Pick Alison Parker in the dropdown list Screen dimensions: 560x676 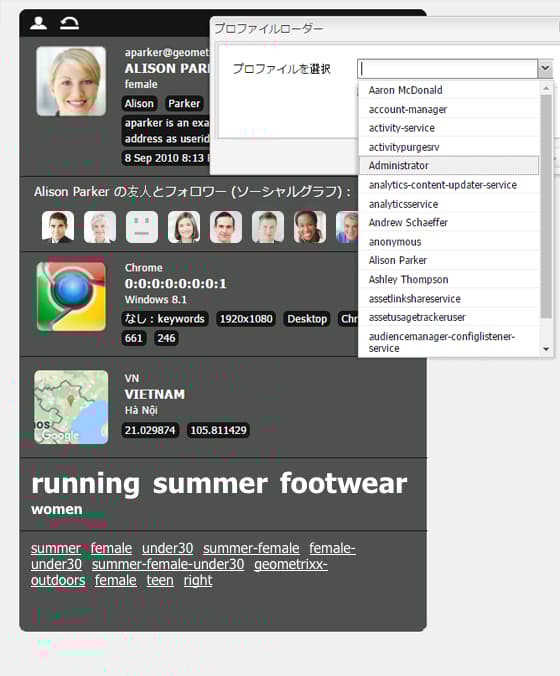pyautogui.click(x=449, y=260)
